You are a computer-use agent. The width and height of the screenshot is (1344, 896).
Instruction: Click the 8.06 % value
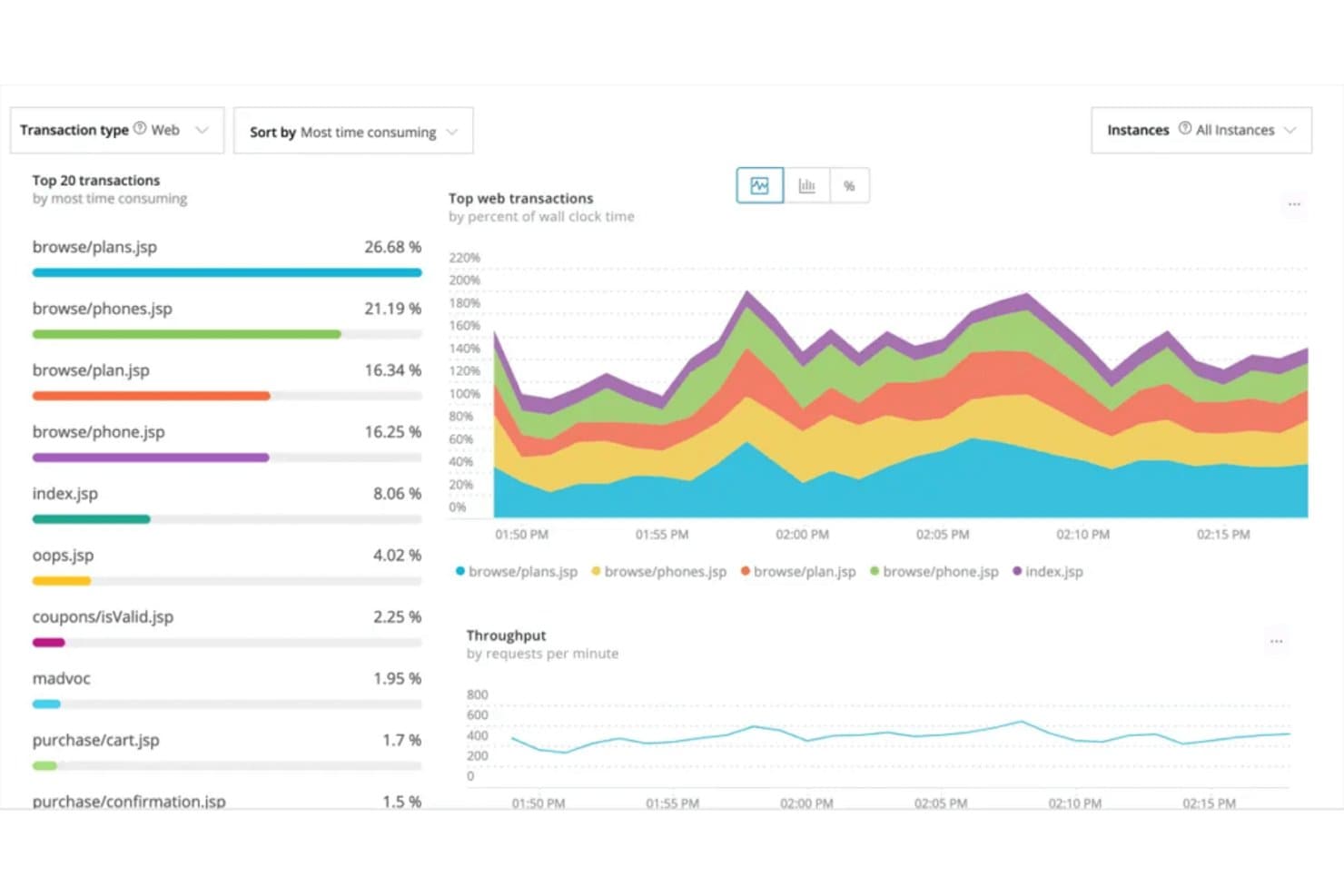pos(397,494)
